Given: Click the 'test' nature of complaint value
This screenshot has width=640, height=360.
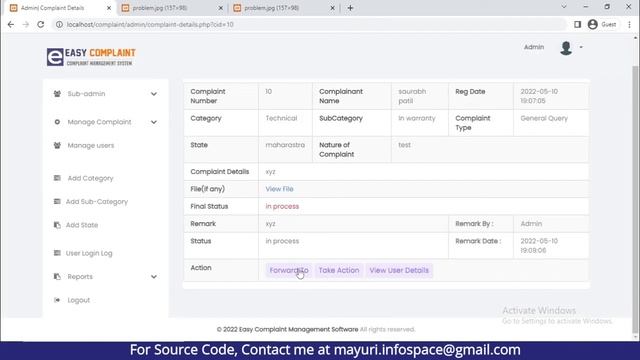Looking at the screenshot, I should click(404, 145).
